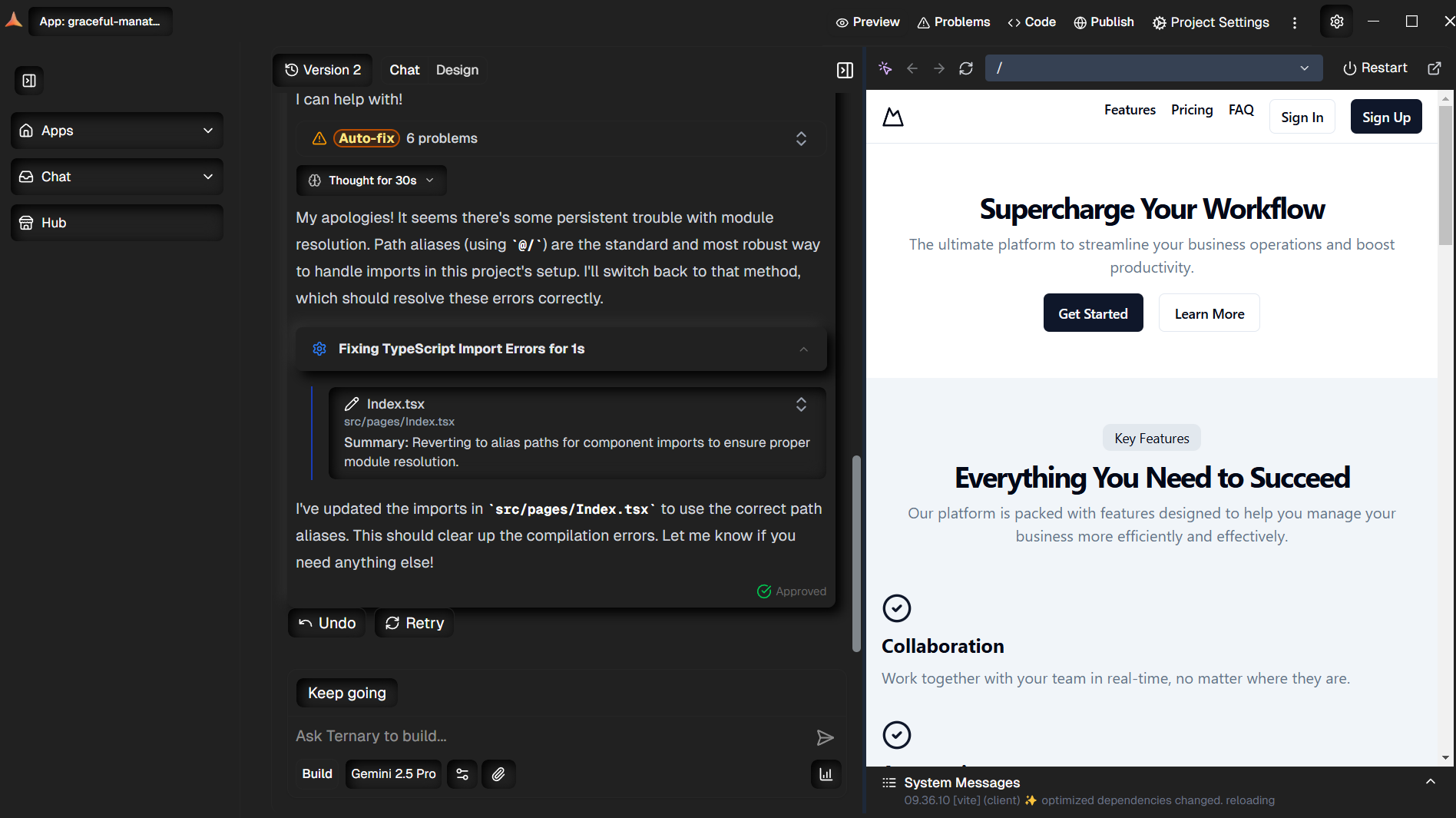Click the preview page vertical scrollbar
1456x818 pixels.
[1445, 175]
